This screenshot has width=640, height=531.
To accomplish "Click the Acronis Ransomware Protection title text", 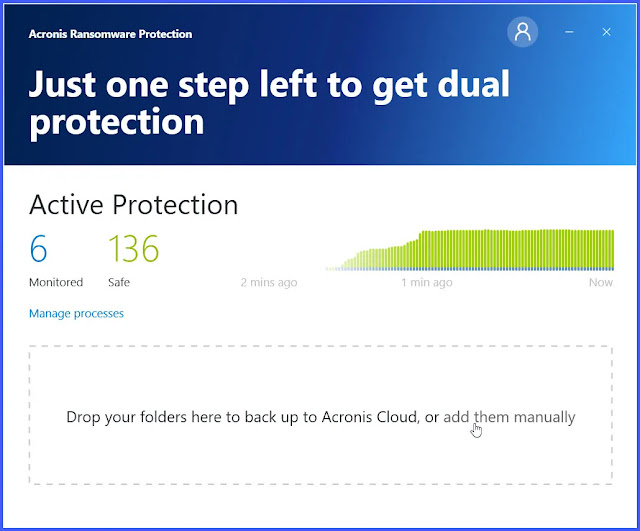I will click(x=111, y=34).
